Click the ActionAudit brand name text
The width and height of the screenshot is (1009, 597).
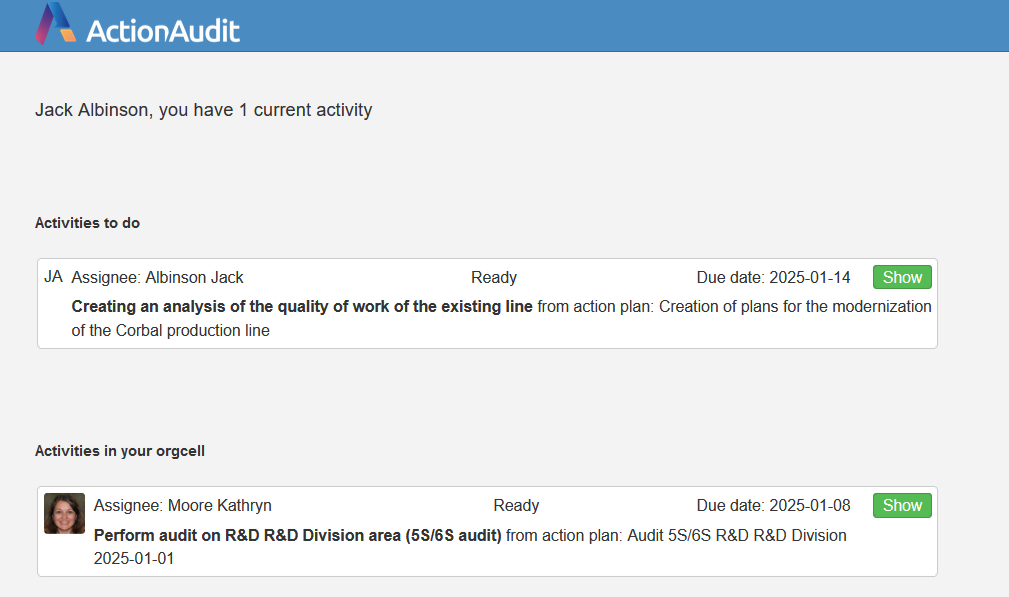[x=163, y=30]
